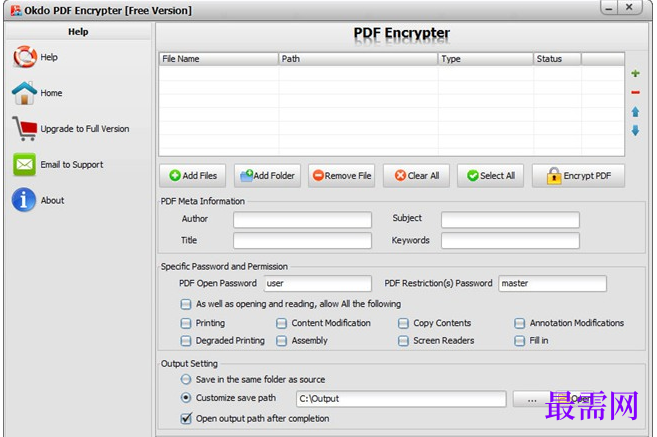Click the Add Files button
Viewport: 657px width, 437px height.
click(192, 176)
